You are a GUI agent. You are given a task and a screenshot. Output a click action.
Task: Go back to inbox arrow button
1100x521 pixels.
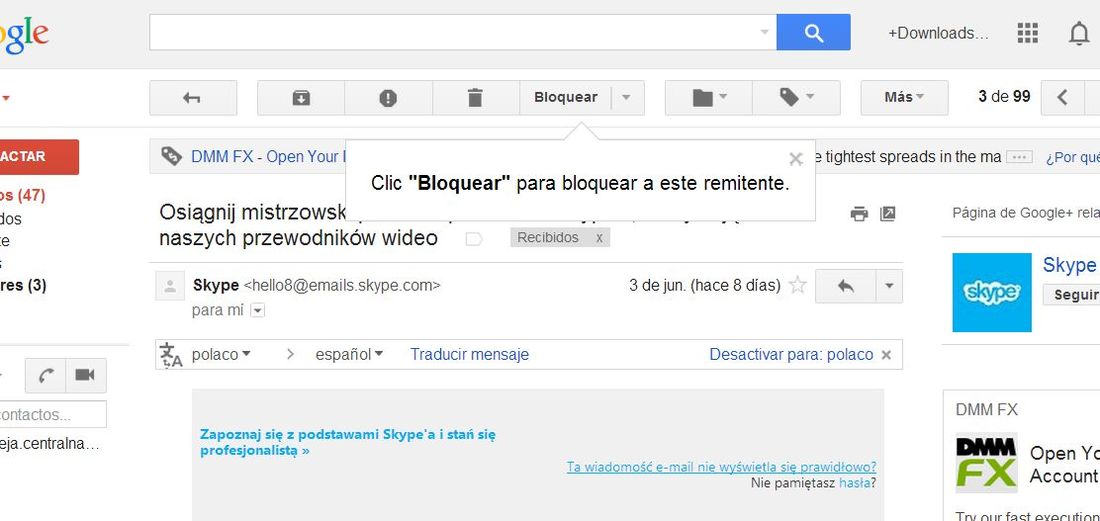tap(193, 97)
